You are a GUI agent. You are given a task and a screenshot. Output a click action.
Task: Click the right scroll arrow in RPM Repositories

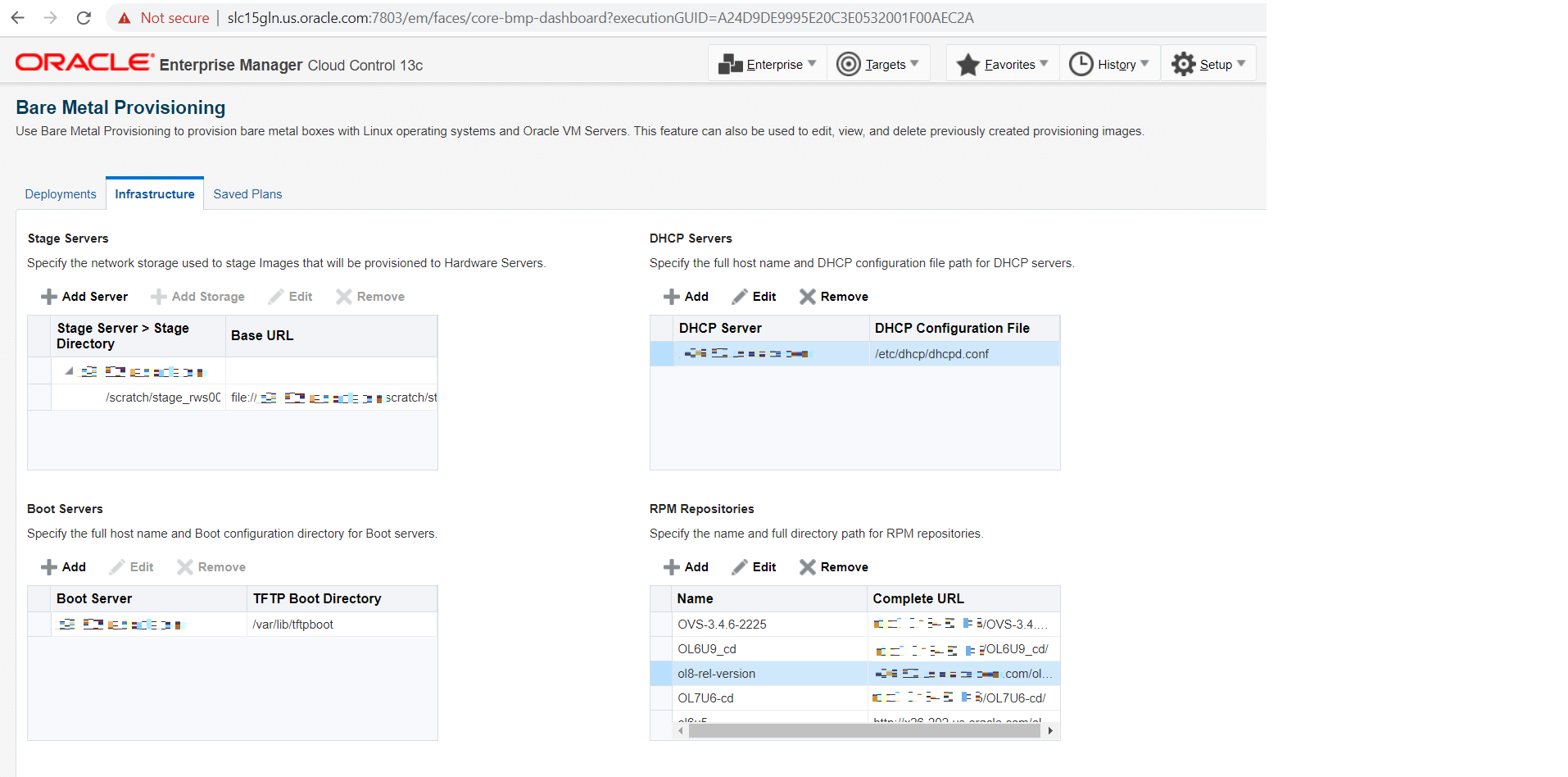(x=1050, y=730)
